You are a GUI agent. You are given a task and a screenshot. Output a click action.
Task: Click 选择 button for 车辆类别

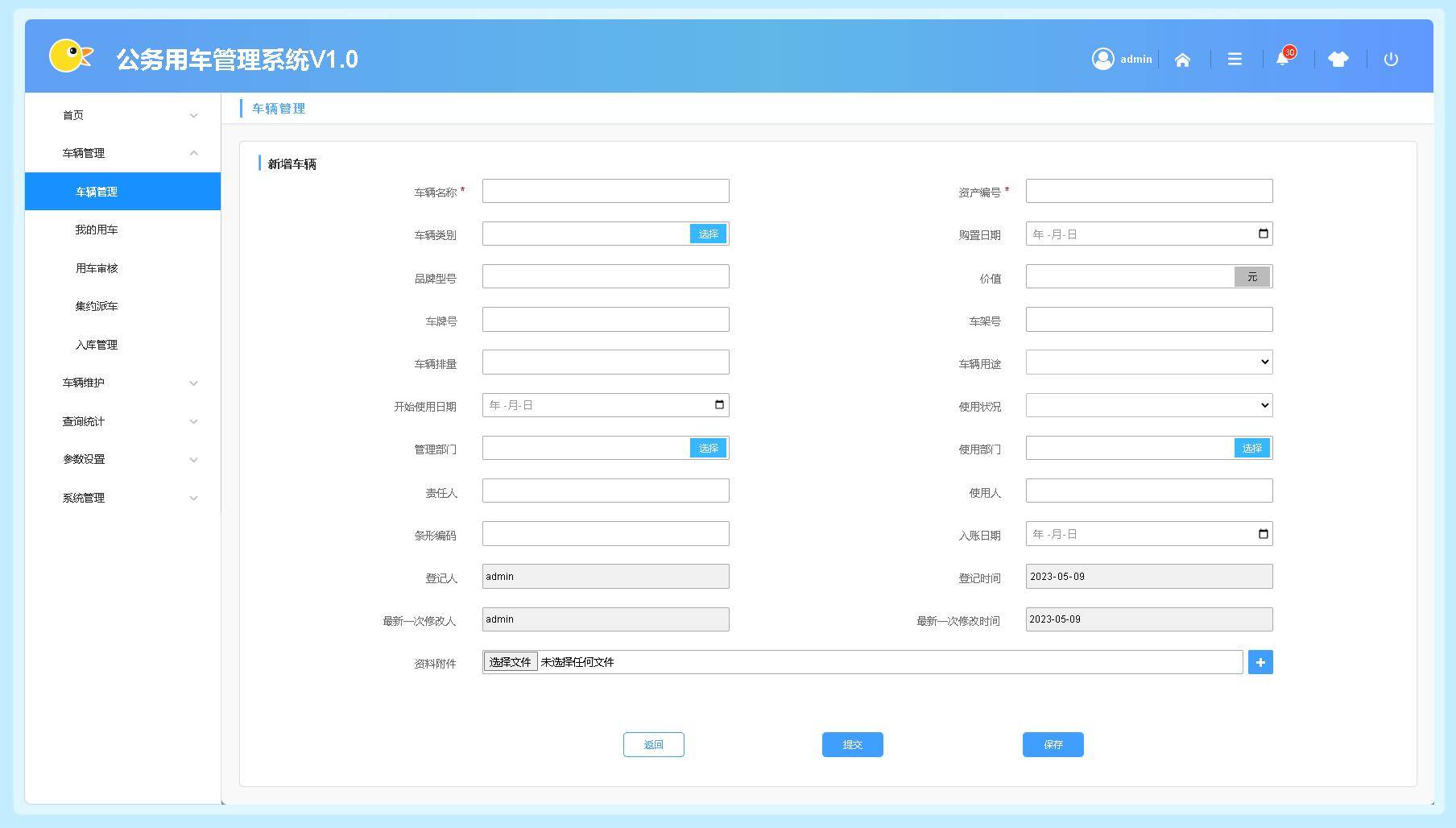coord(708,234)
